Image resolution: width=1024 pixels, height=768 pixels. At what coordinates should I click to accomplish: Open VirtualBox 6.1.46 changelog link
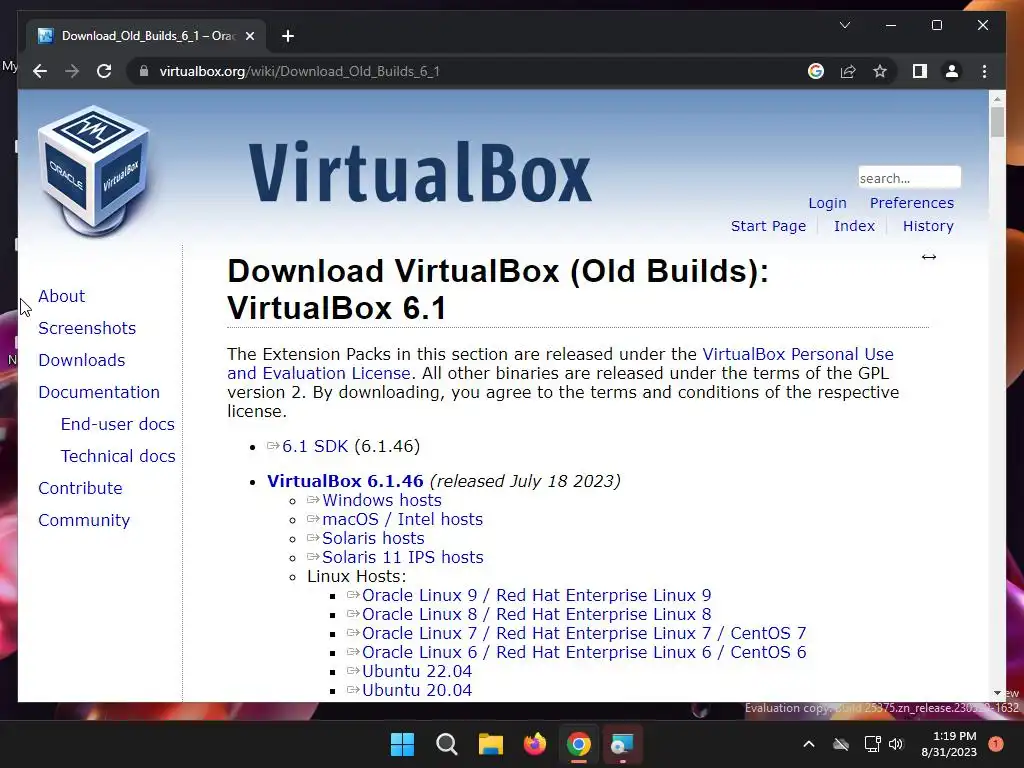(x=345, y=481)
